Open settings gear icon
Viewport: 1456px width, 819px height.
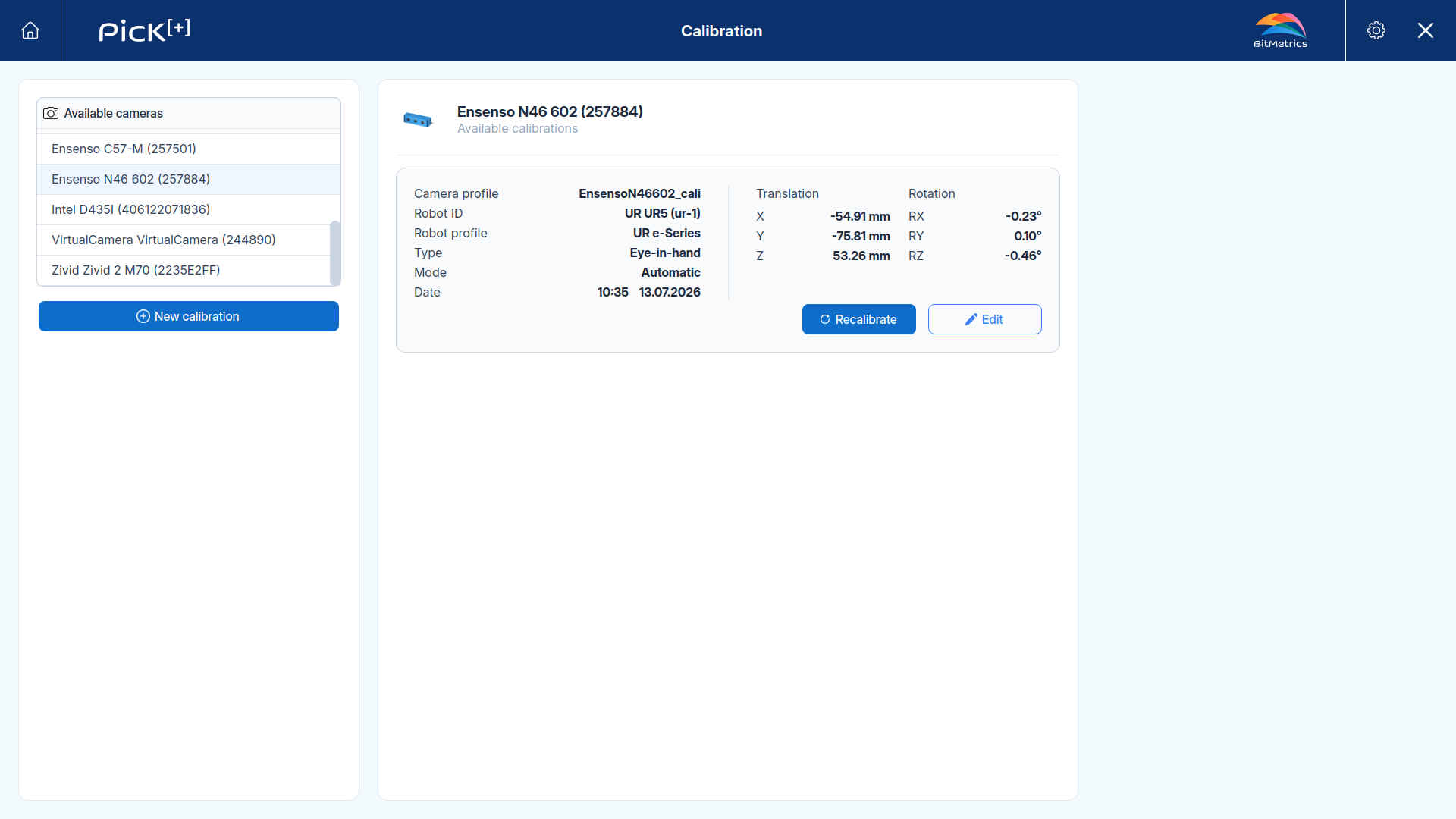(1376, 30)
